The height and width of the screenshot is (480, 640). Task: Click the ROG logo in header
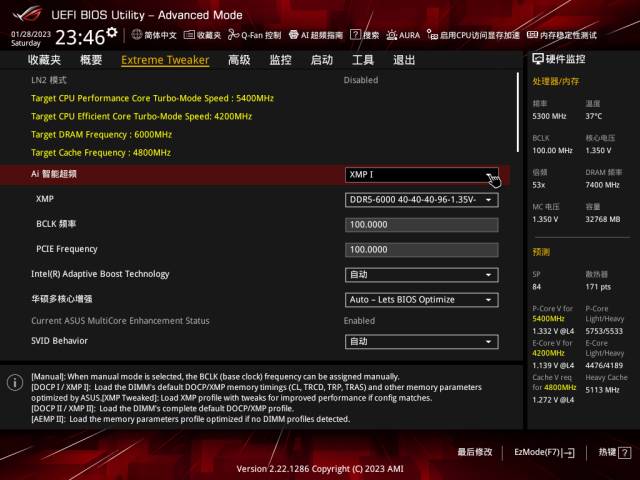click(27, 14)
